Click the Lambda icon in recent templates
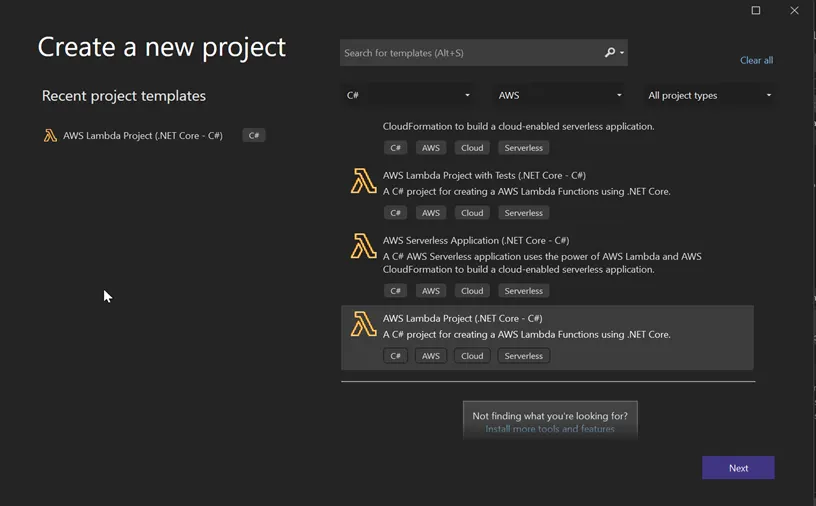 click(x=50, y=135)
